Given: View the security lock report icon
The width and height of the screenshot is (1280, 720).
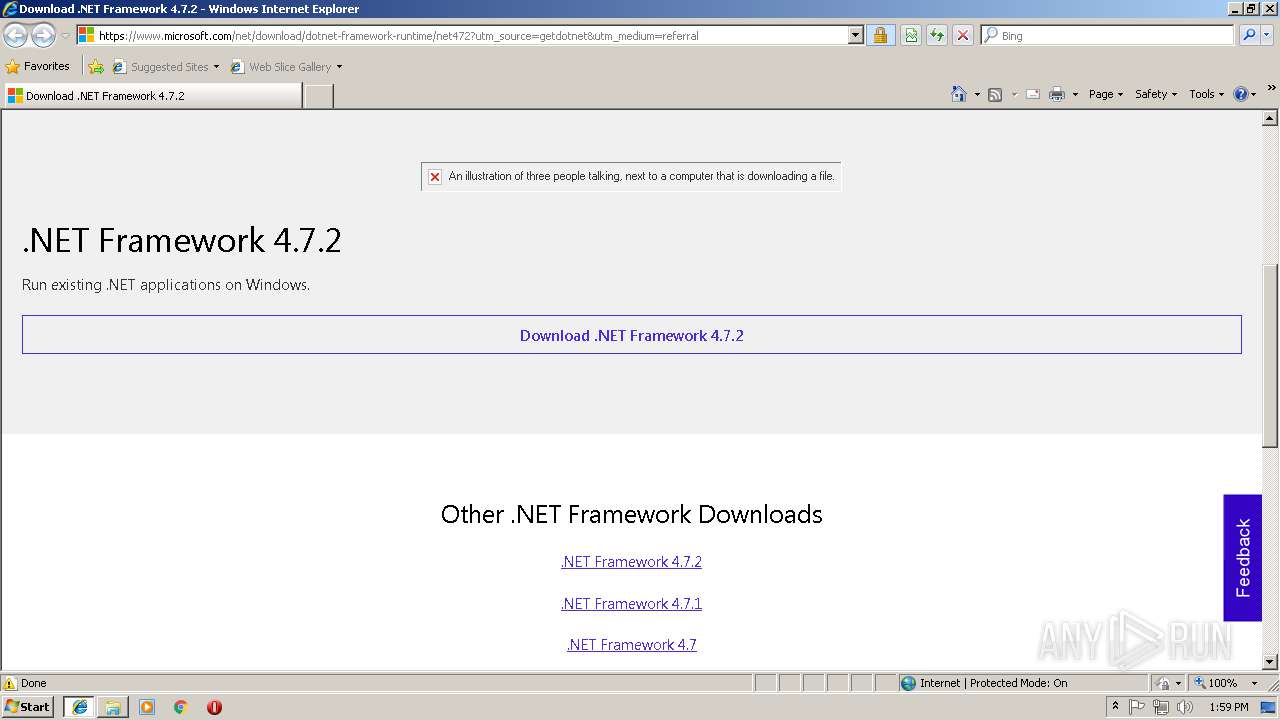Looking at the screenshot, I should [x=880, y=35].
